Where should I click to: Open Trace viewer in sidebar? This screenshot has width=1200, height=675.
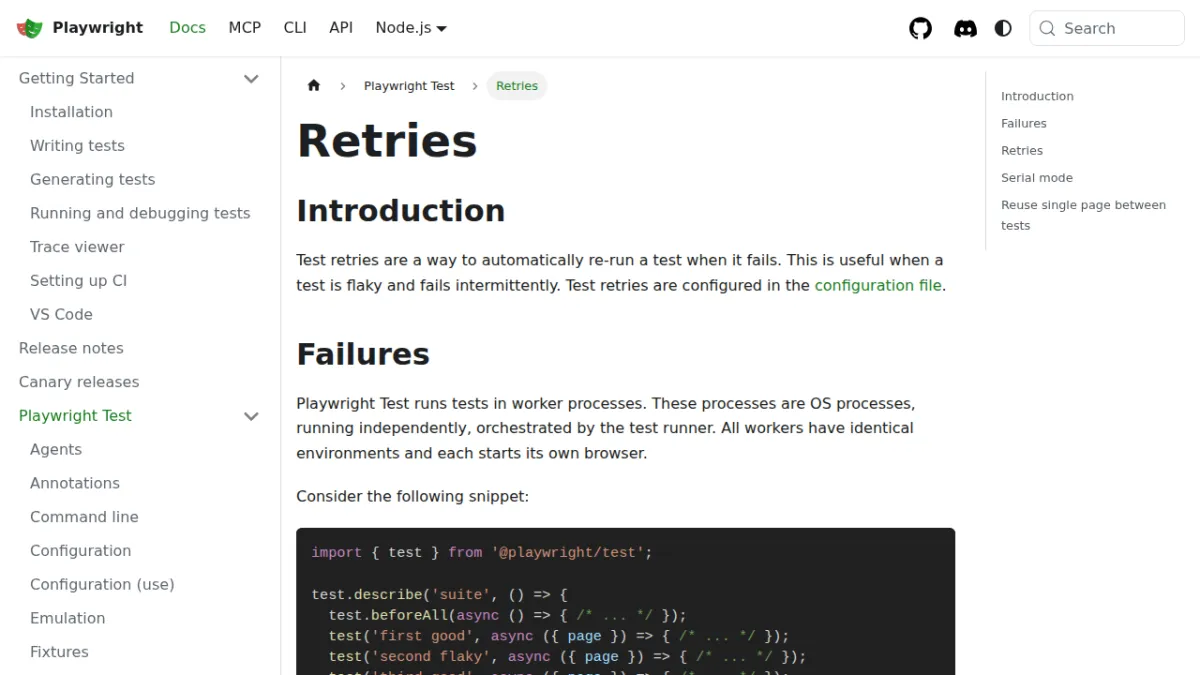77,247
